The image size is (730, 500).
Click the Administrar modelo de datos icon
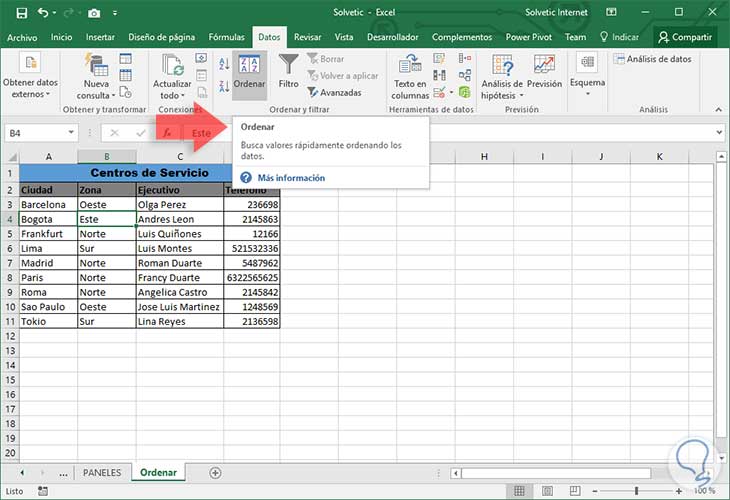coord(464,92)
